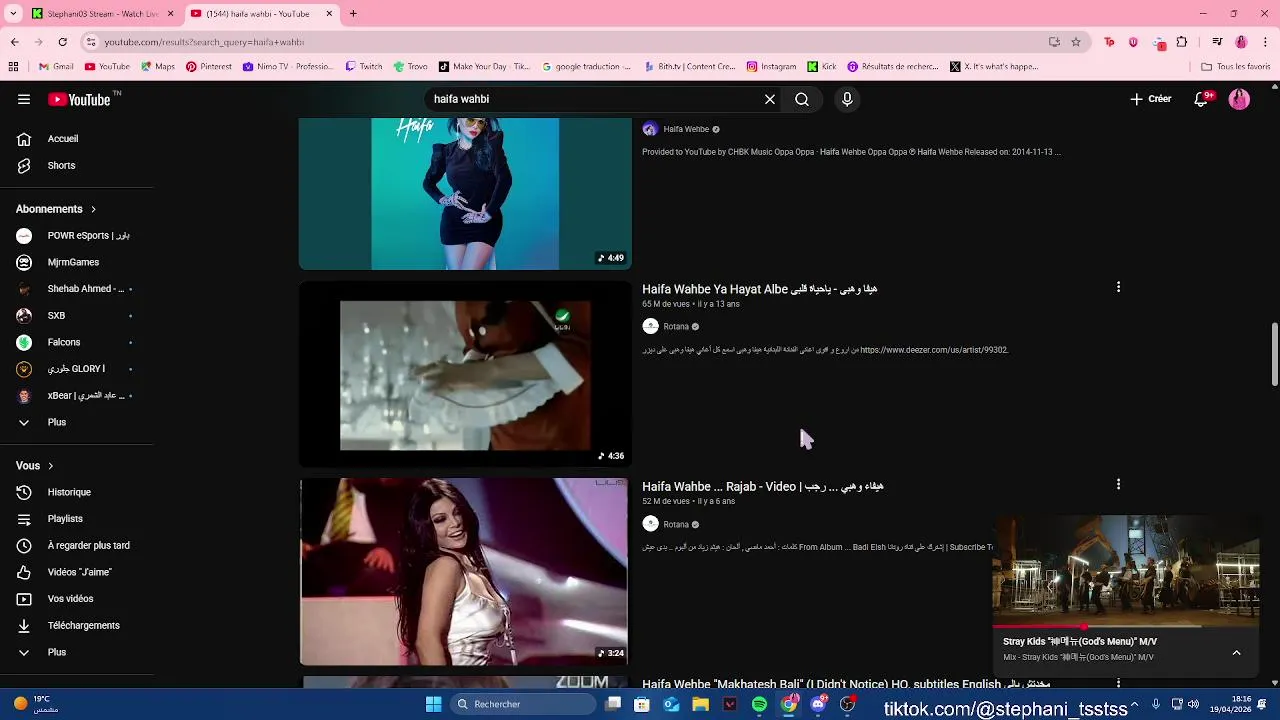This screenshot has height=720, width=1280.
Task: Open the Instagram bookmark
Action: point(771,67)
